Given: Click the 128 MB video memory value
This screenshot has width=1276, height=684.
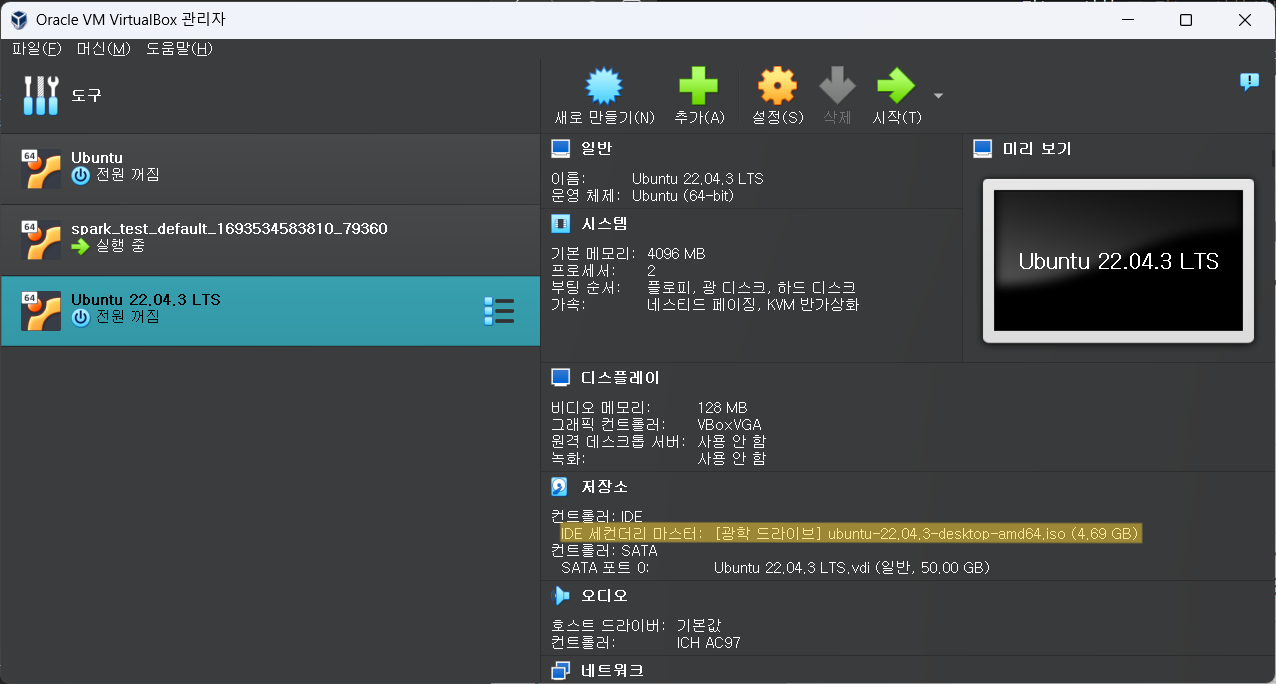Looking at the screenshot, I should [x=722, y=408].
